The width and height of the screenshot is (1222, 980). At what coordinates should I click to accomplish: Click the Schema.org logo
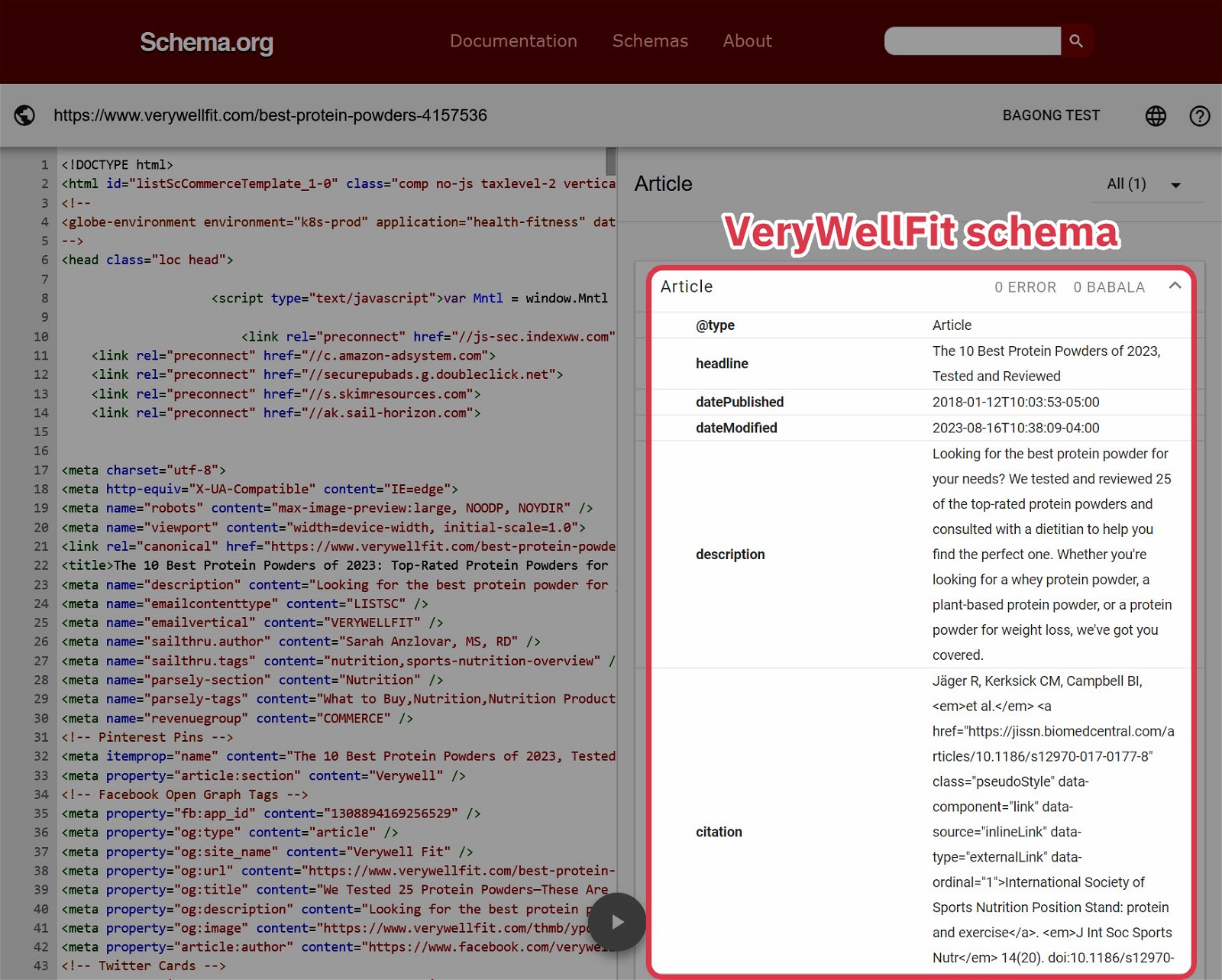[x=206, y=42]
